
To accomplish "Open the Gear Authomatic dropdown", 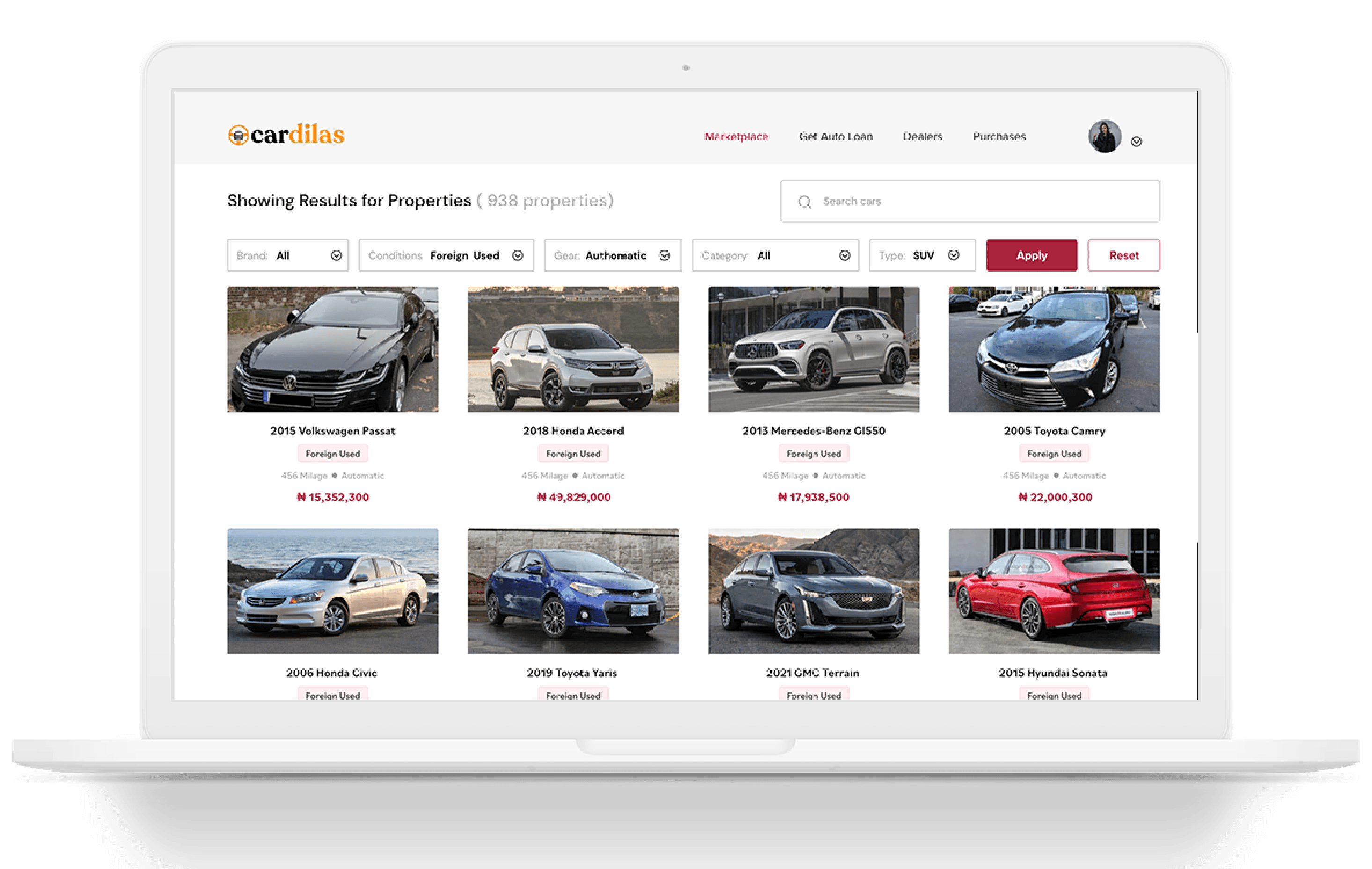I will [612, 255].
